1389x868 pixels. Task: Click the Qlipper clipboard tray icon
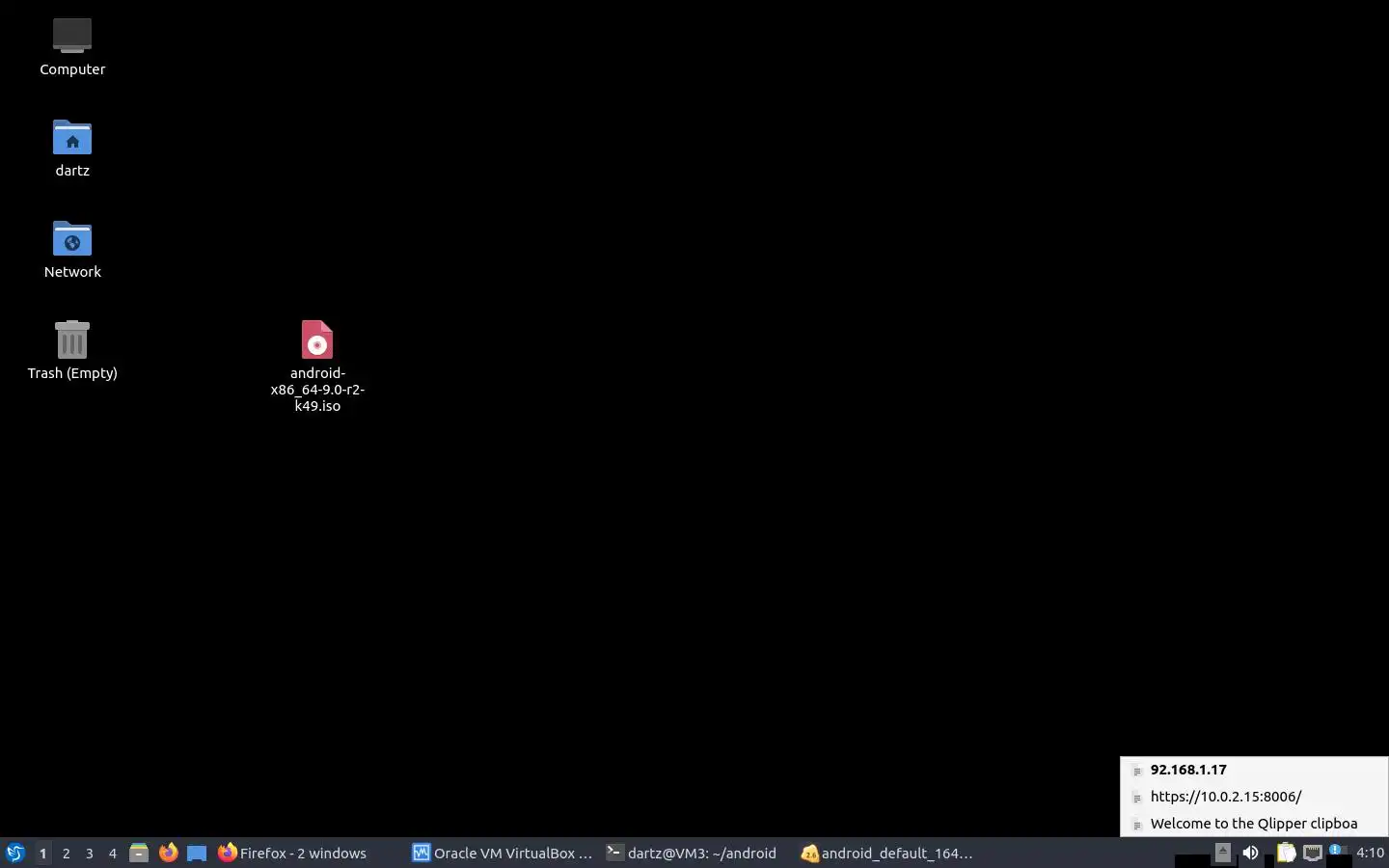point(1286,853)
